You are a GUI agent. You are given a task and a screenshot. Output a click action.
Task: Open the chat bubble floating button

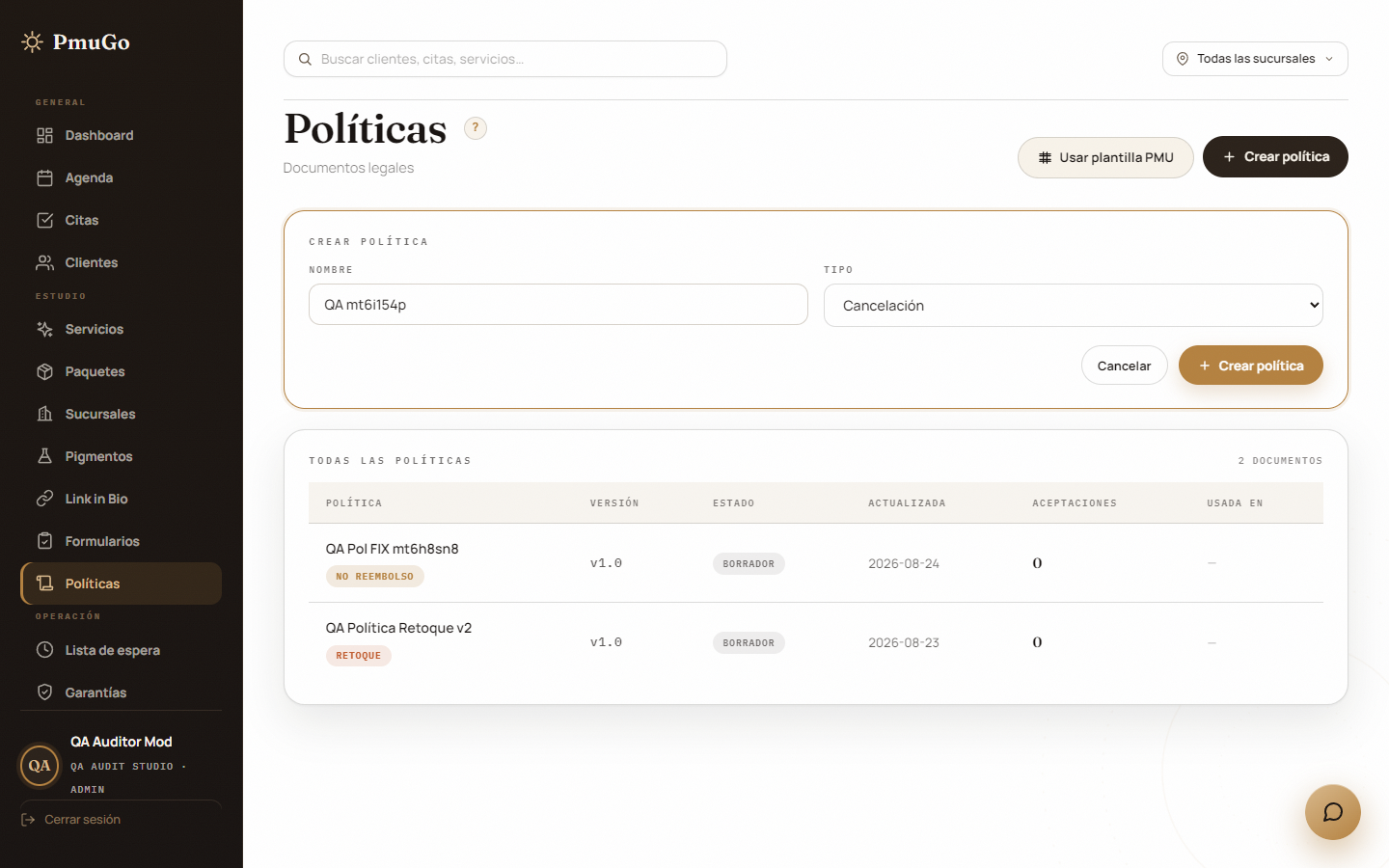1333,812
